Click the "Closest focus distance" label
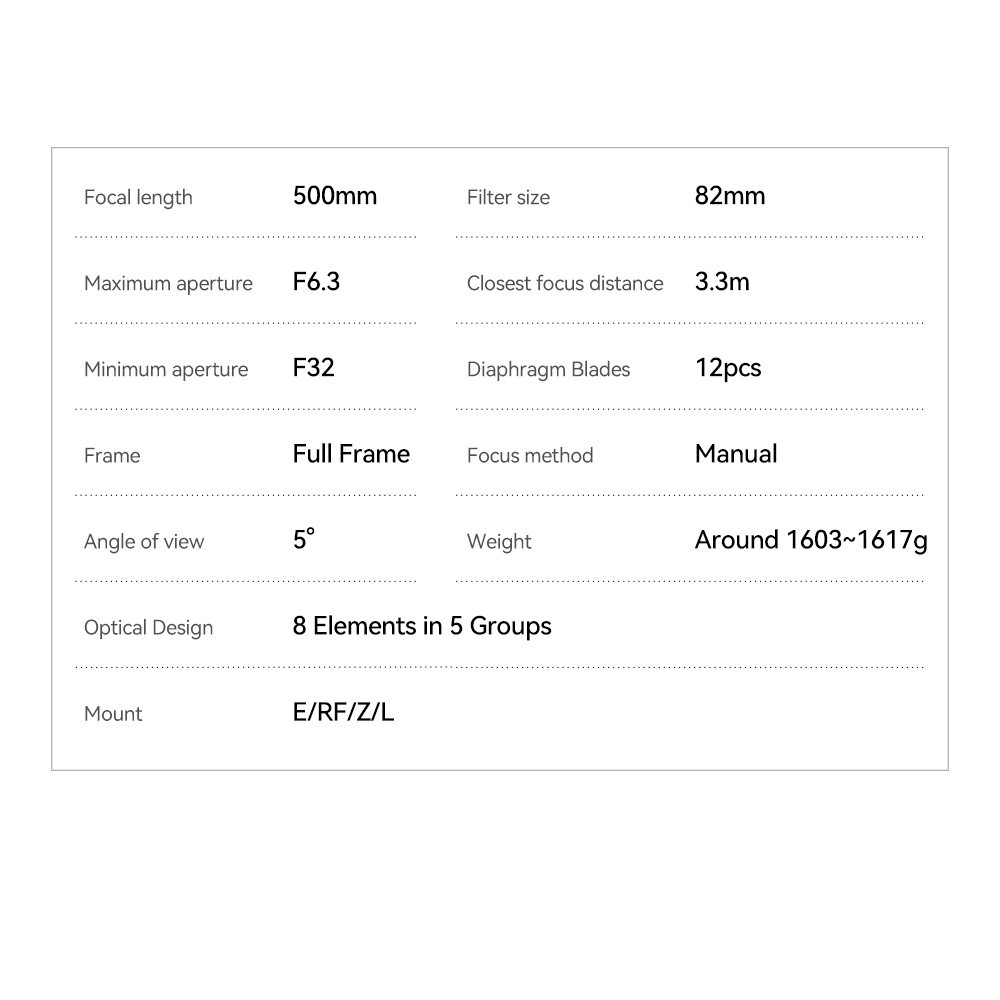Image resolution: width=1000 pixels, height=1000 pixels. (565, 284)
